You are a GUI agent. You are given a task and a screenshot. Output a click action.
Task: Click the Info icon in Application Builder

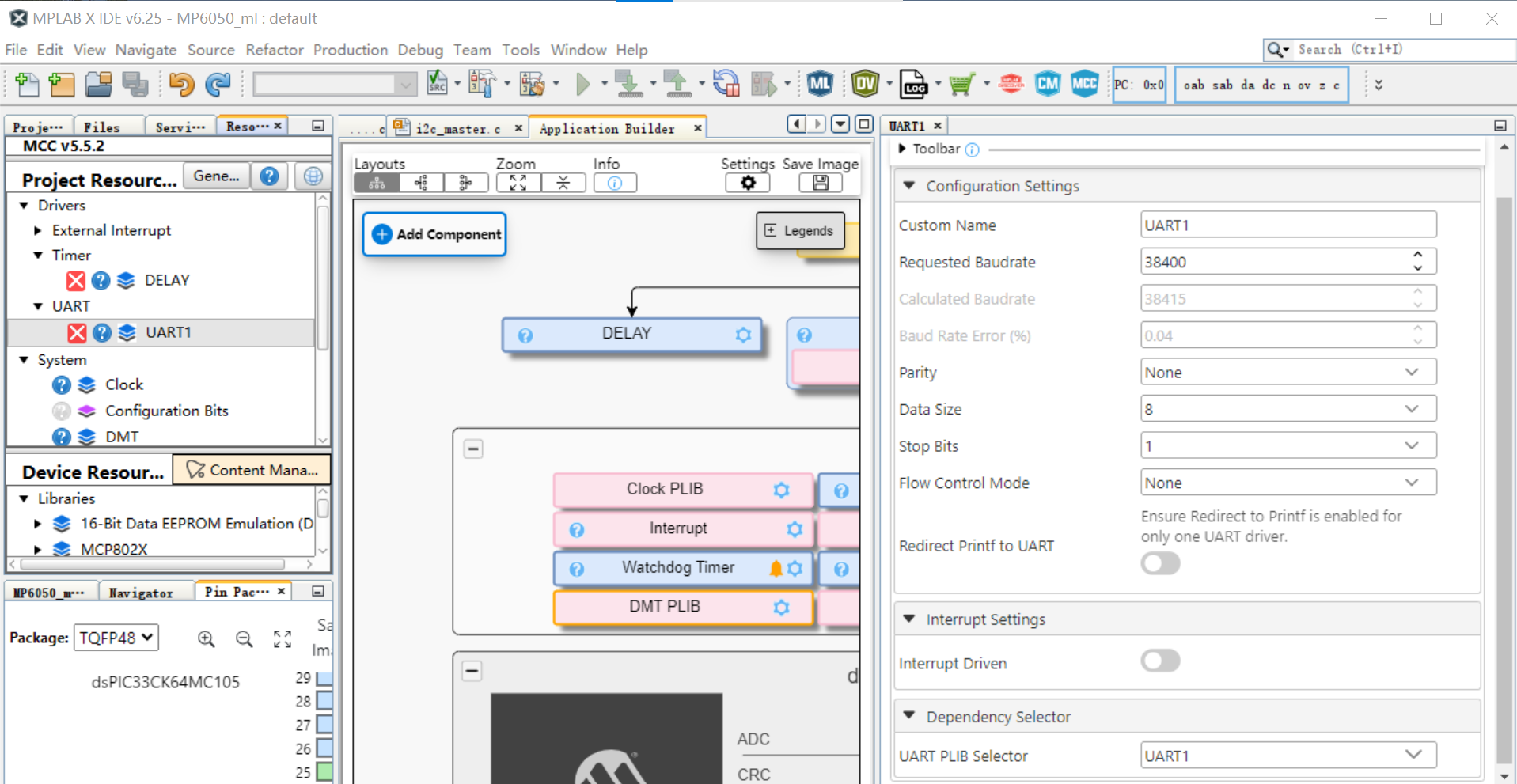click(615, 183)
